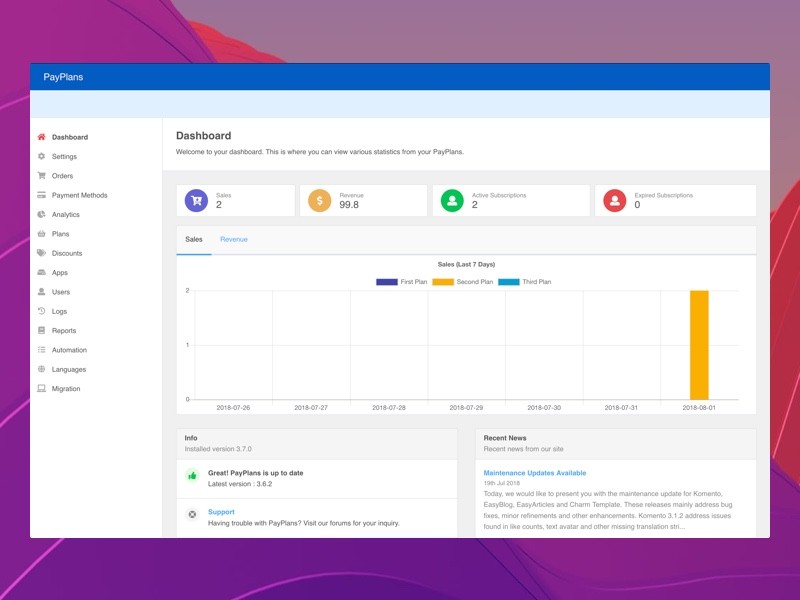Click the Analytics pie chart icon

pos(41,214)
